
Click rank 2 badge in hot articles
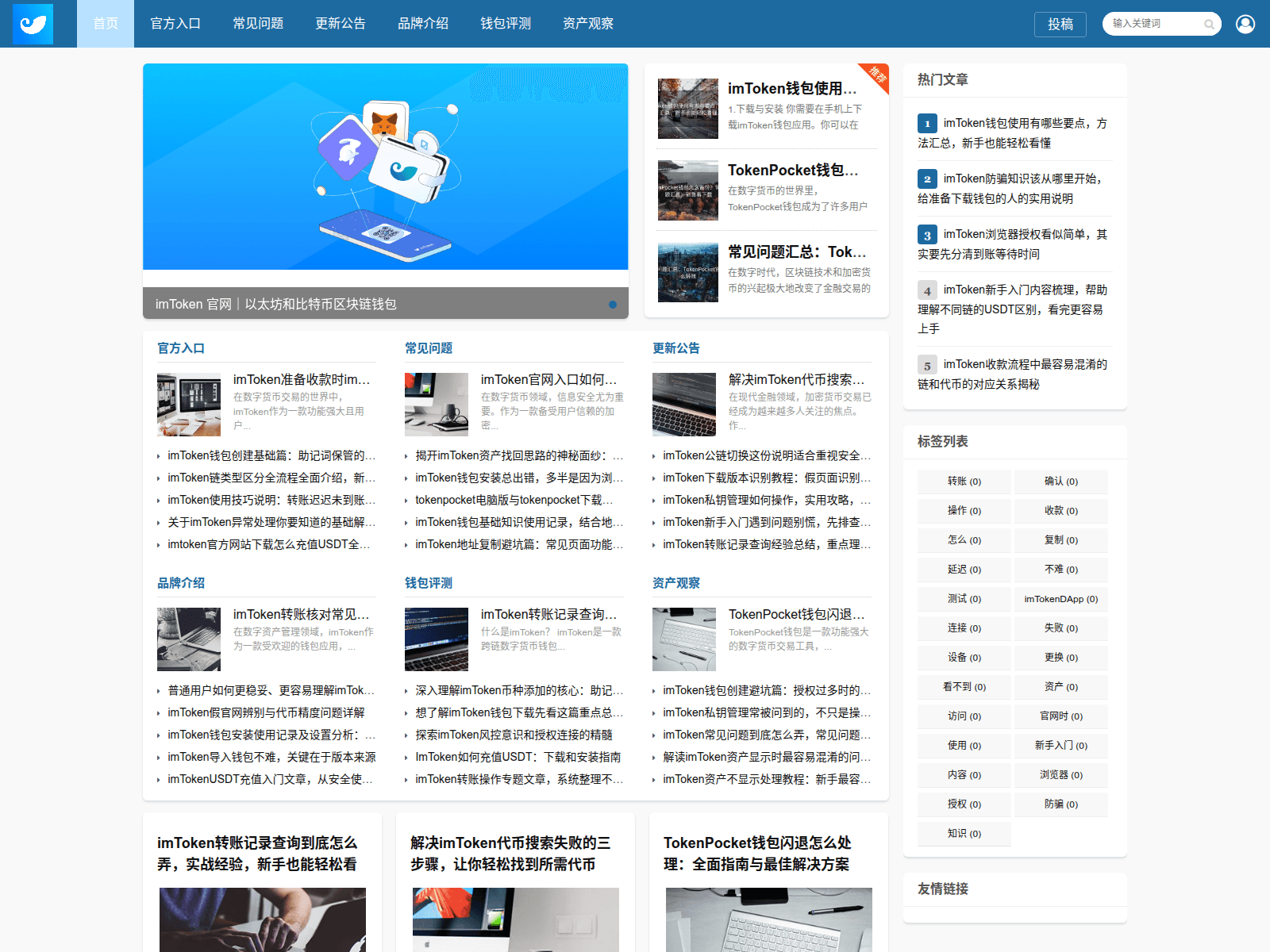[x=927, y=179]
